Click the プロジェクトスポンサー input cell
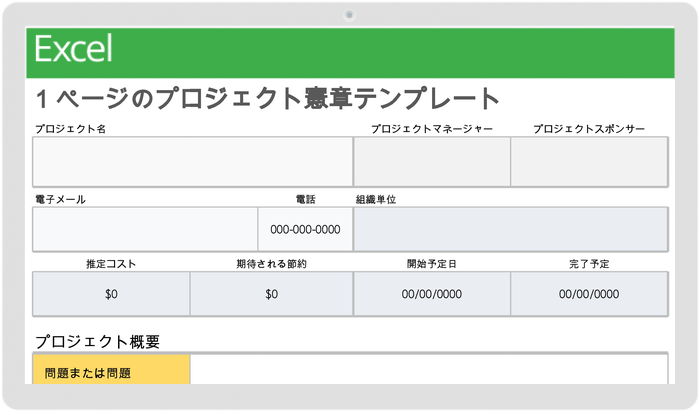The height and width of the screenshot is (412, 700). tap(589, 162)
